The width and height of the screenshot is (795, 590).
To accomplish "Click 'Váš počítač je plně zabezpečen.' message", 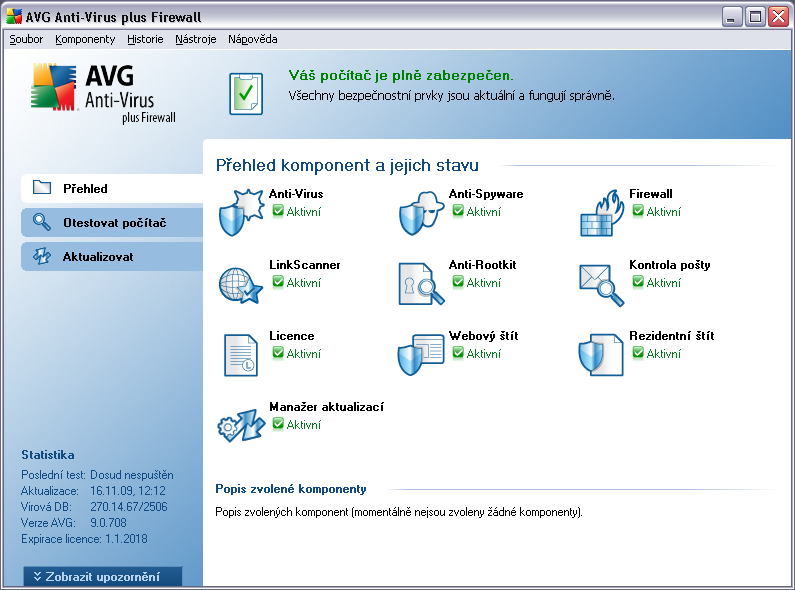I will 401,76.
